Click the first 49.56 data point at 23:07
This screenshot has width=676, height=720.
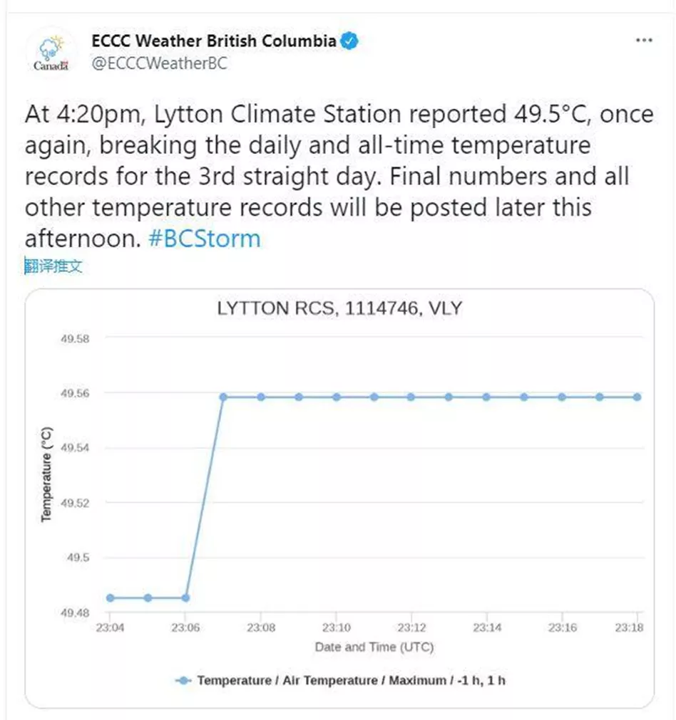(x=223, y=397)
